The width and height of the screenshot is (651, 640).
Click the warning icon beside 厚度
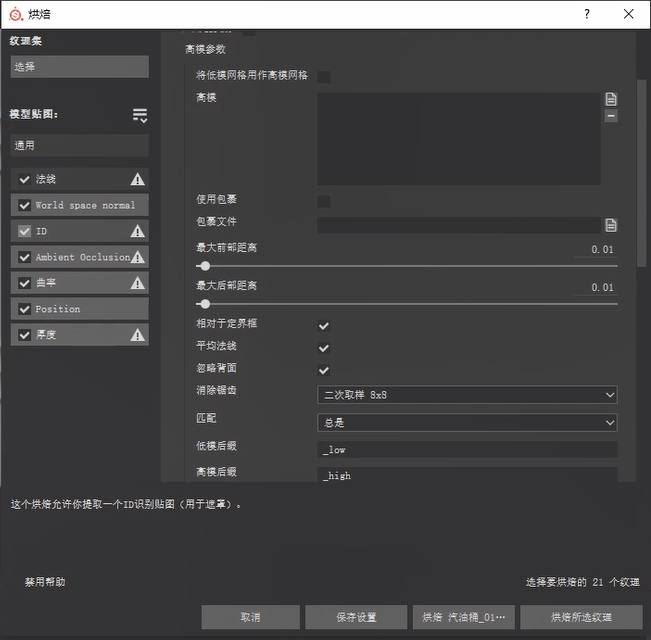coord(137,336)
